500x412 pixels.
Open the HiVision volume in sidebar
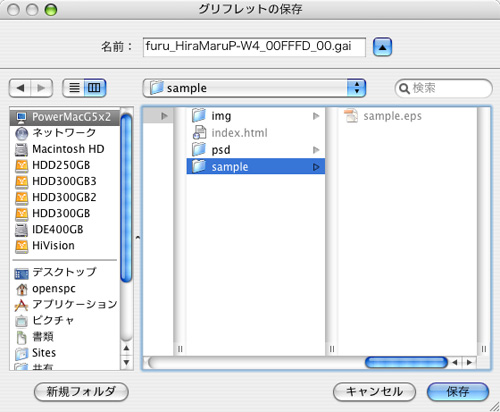pyautogui.click(x=65, y=246)
